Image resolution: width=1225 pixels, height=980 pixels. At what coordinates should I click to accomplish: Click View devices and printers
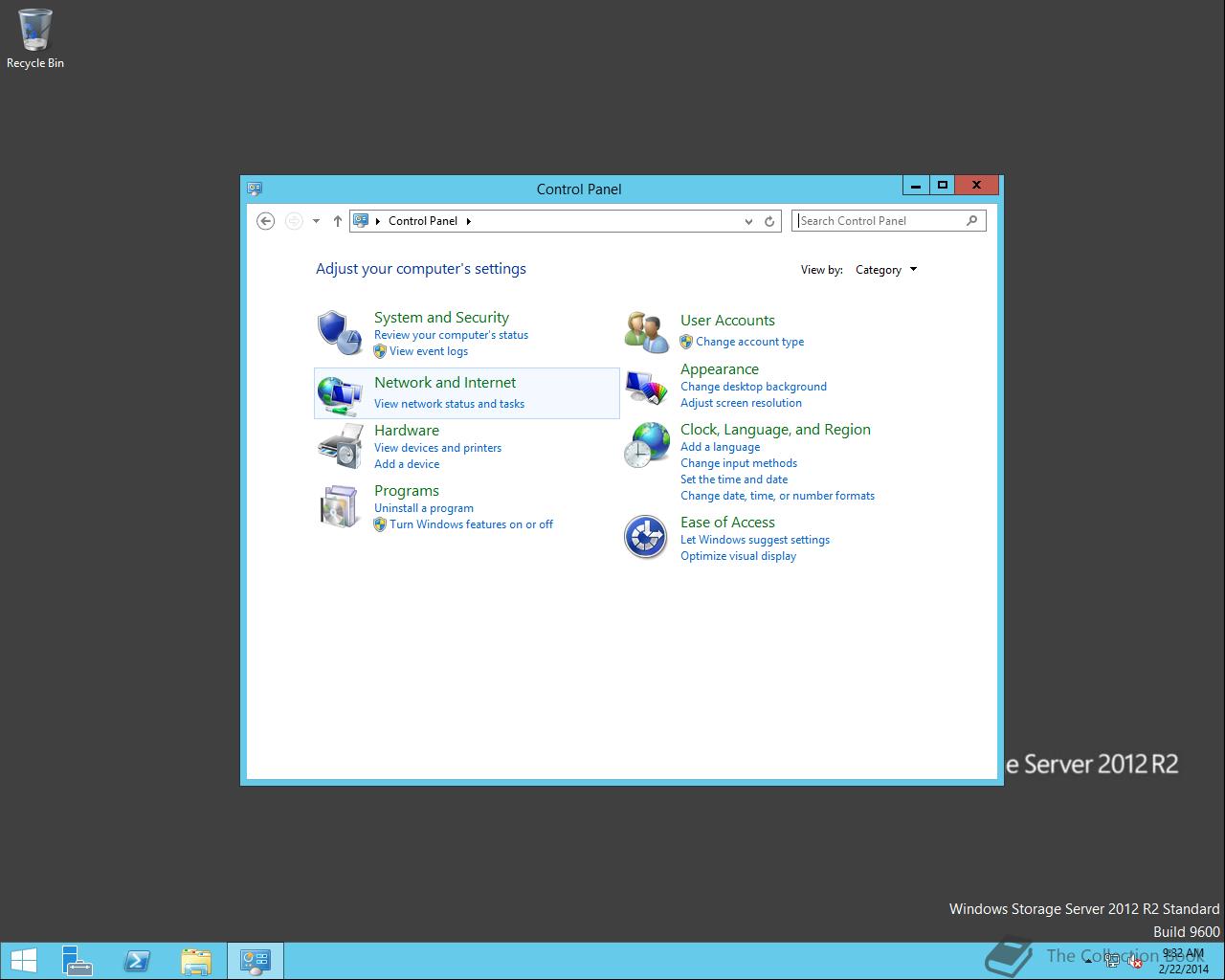[x=437, y=448]
